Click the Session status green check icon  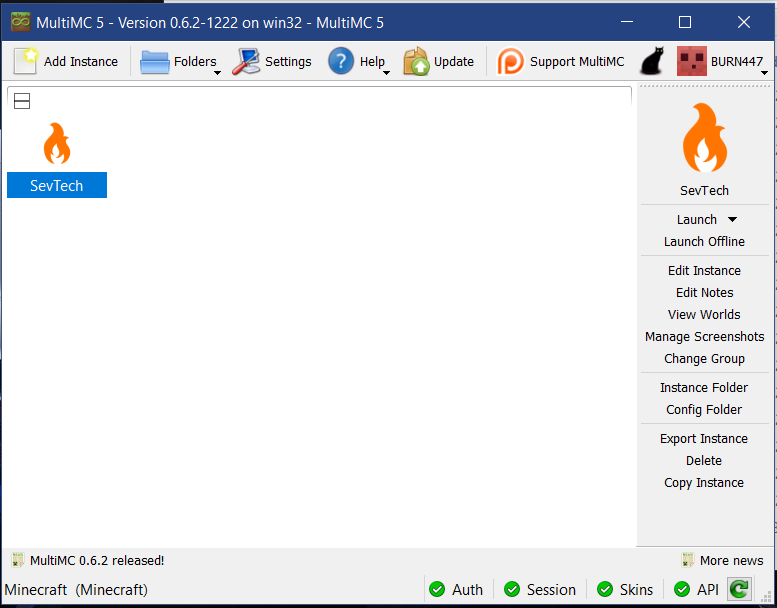coord(512,589)
